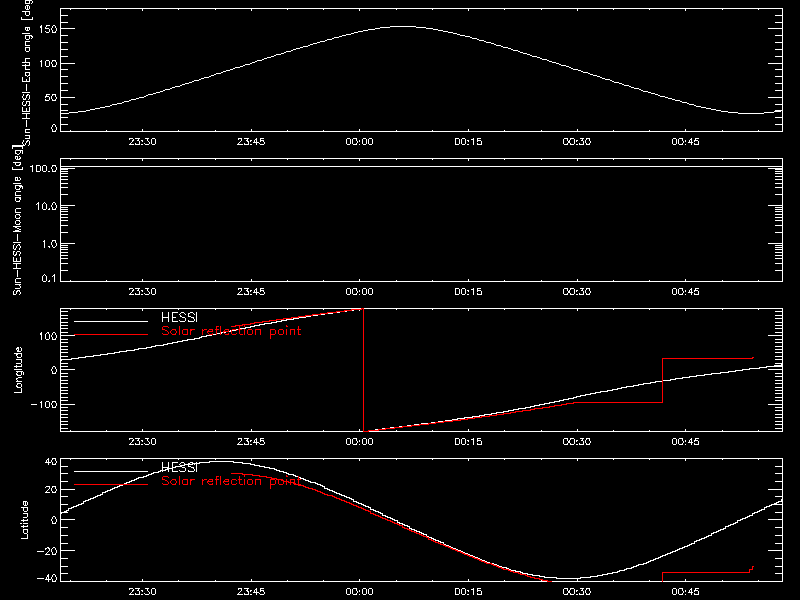
Task: Click 00:15 time label under Moon angle plot
Action: click(x=468, y=292)
